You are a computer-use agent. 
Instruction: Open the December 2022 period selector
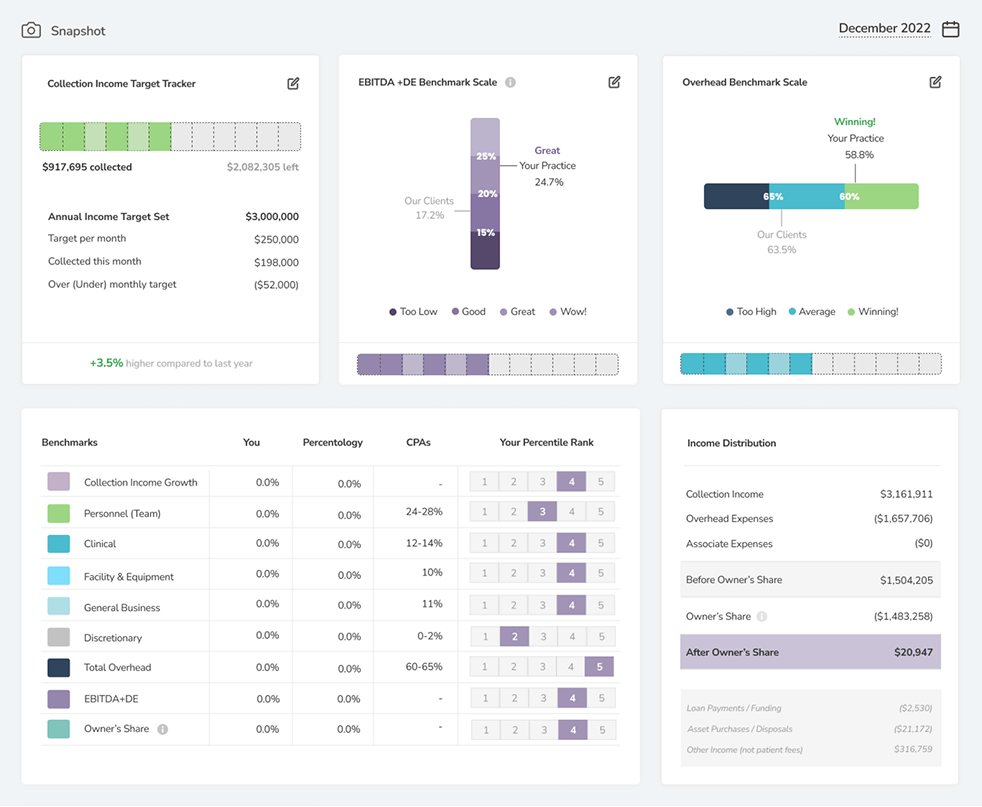(884, 28)
